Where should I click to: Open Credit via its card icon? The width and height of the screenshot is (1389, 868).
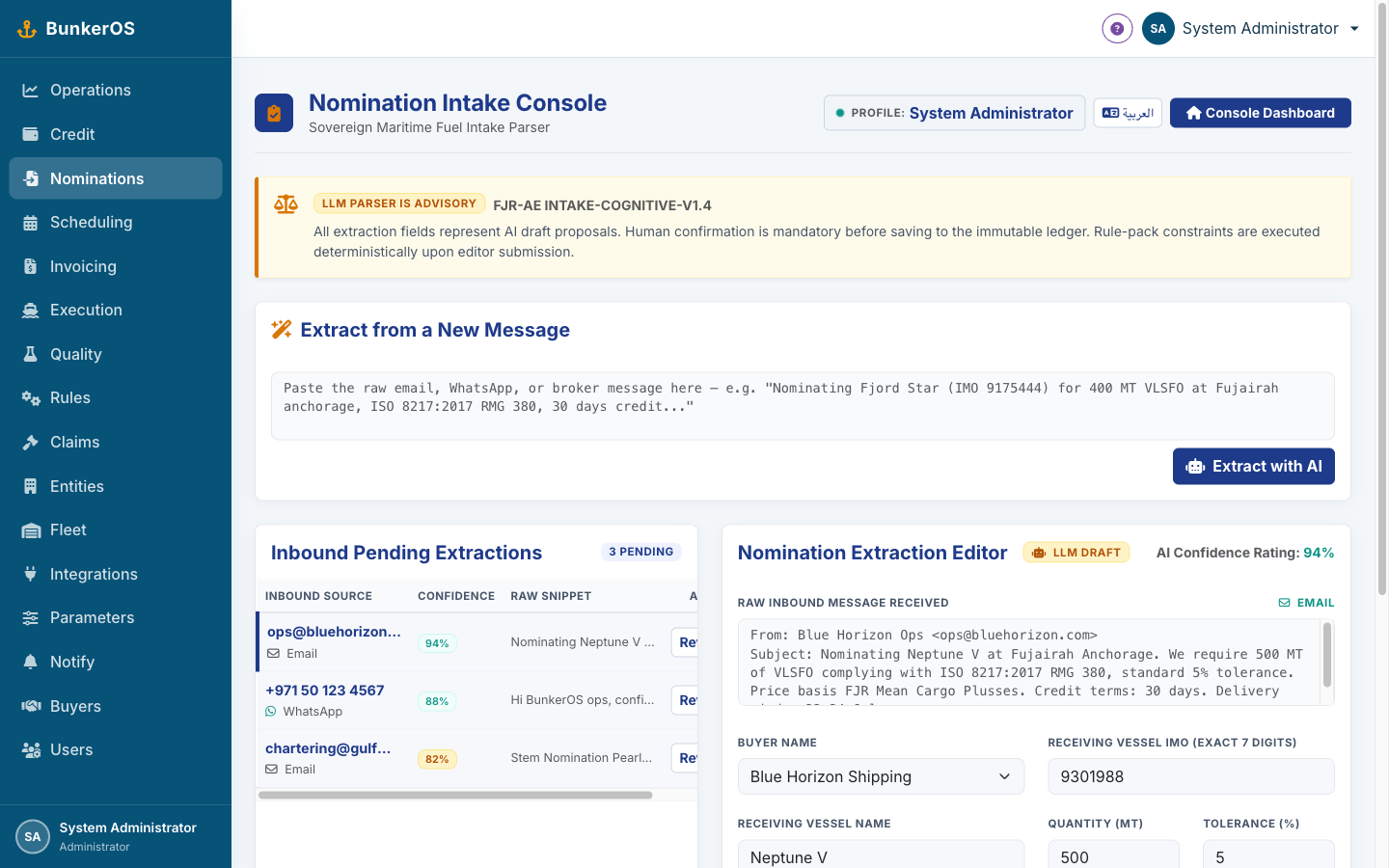pos(31,134)
